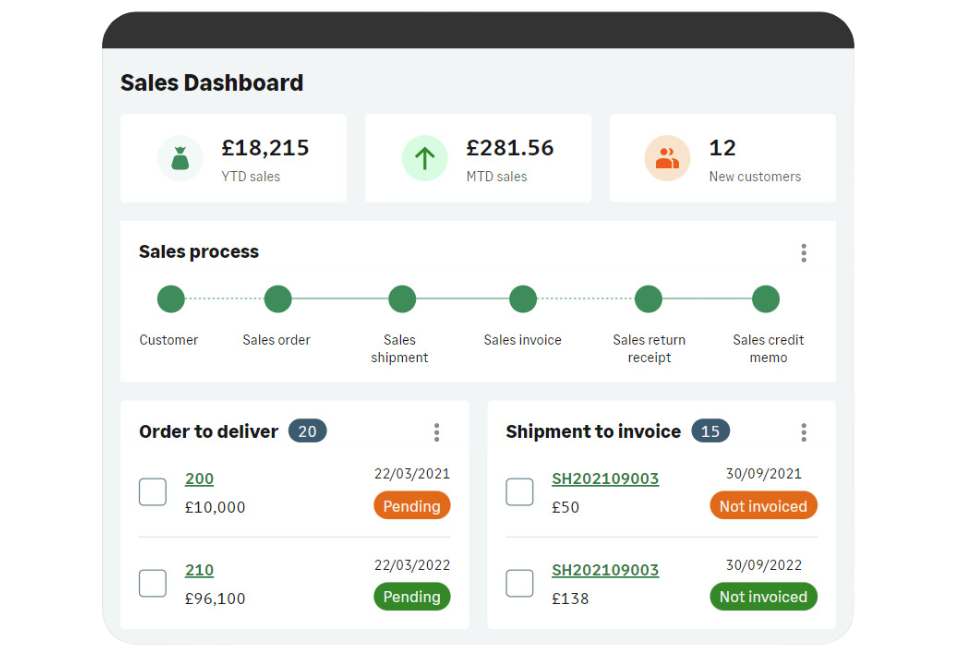Check the box for the £138 shipment
Screen dimensions: 958x658
coord(519,583)
